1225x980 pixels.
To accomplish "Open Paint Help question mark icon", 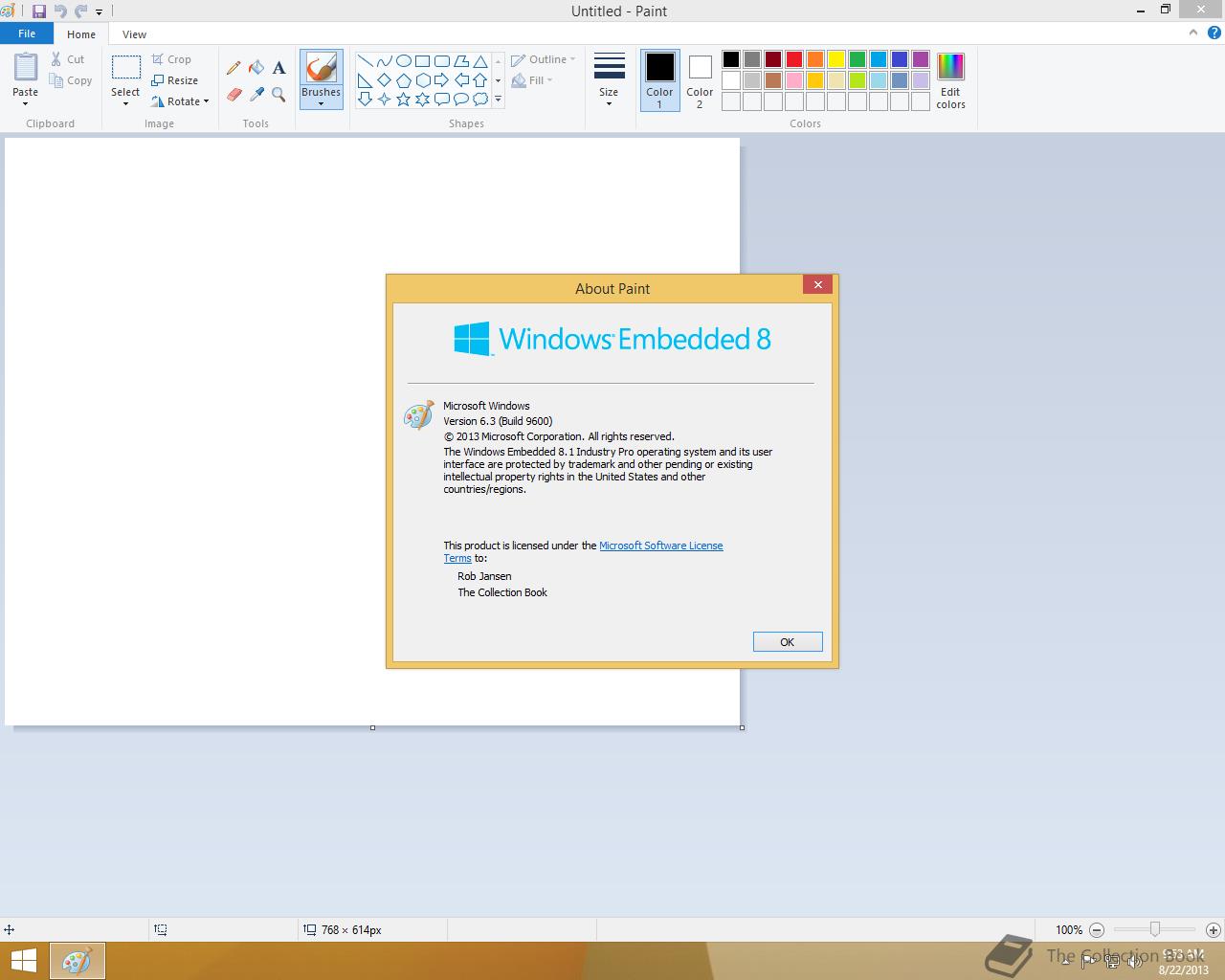I will pos(1214,33).
